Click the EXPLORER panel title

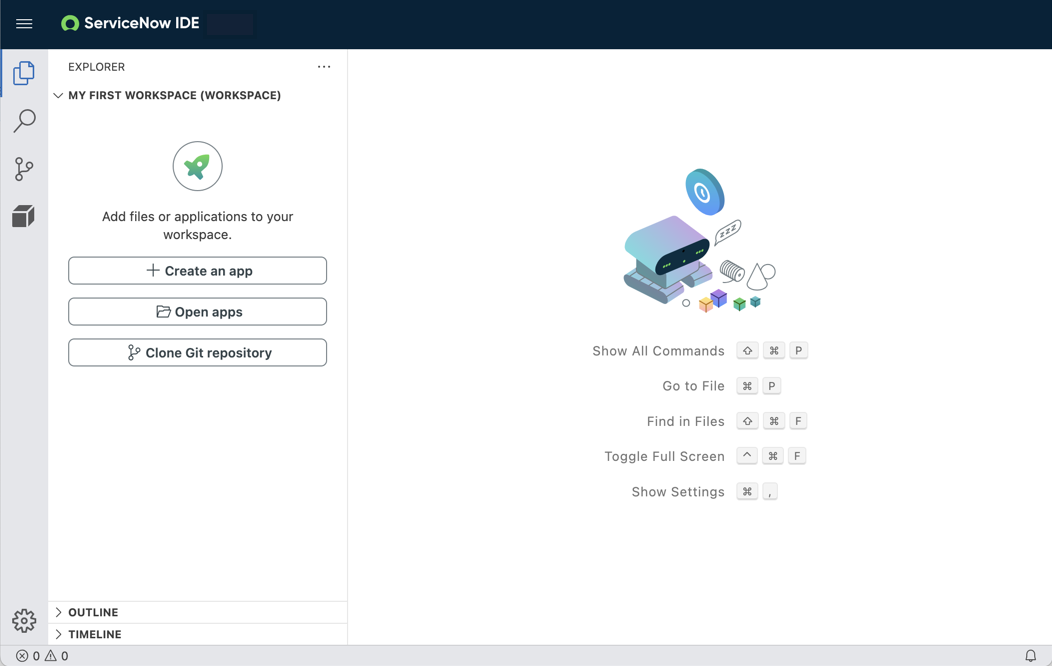click(x=97, y=67)
